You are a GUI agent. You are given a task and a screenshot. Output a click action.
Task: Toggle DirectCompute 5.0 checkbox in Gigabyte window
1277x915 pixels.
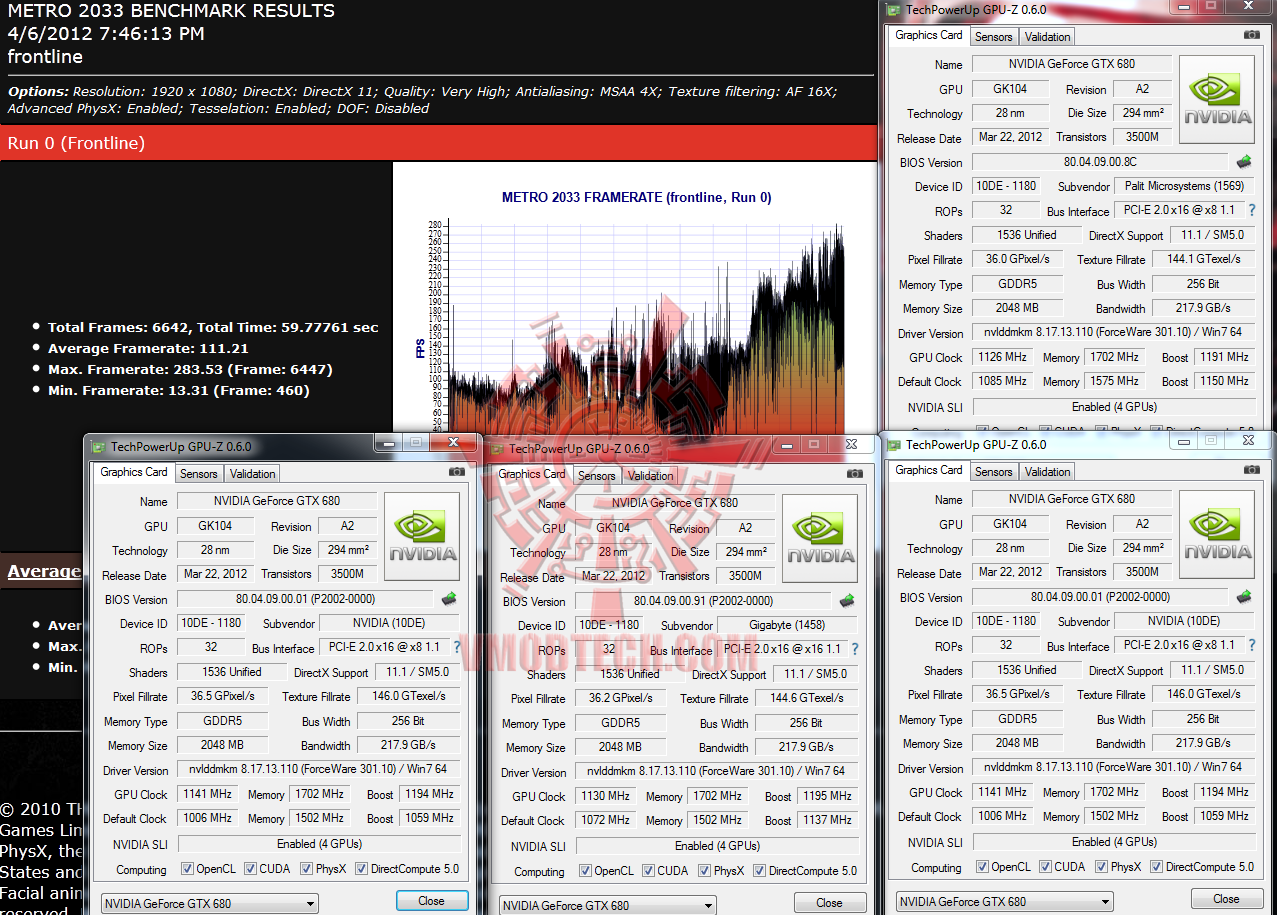pyautogui.click(x=759, y=871)
